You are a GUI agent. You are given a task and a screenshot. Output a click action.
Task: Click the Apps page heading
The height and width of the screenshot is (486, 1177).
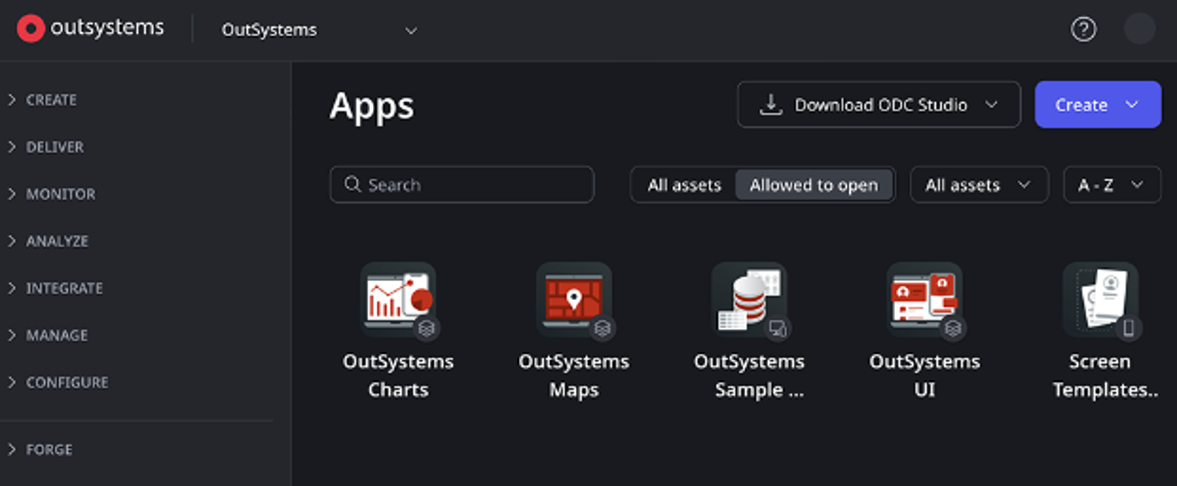coord(372,107)
